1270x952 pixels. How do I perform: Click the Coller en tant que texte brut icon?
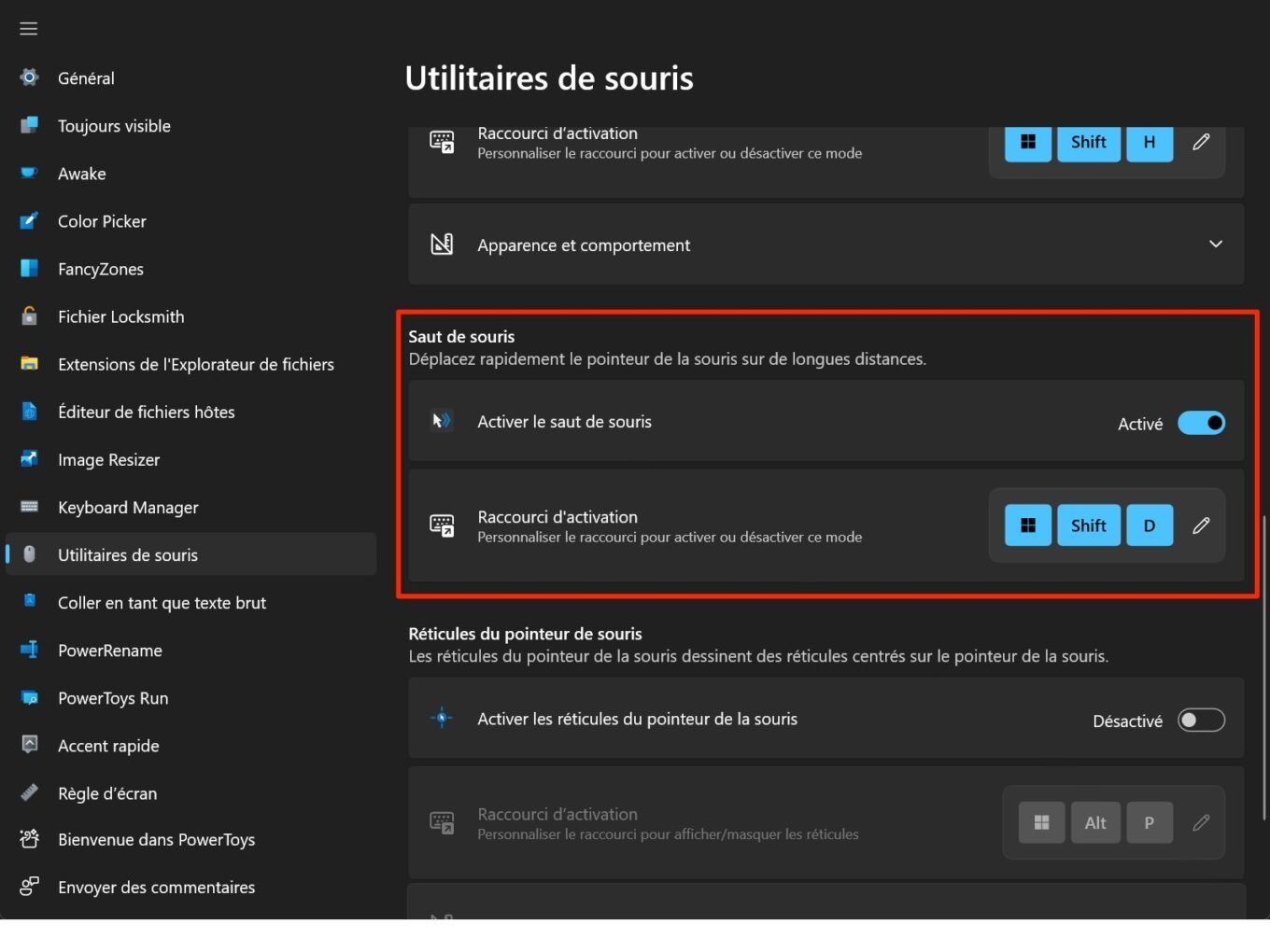tap(30, 601)
